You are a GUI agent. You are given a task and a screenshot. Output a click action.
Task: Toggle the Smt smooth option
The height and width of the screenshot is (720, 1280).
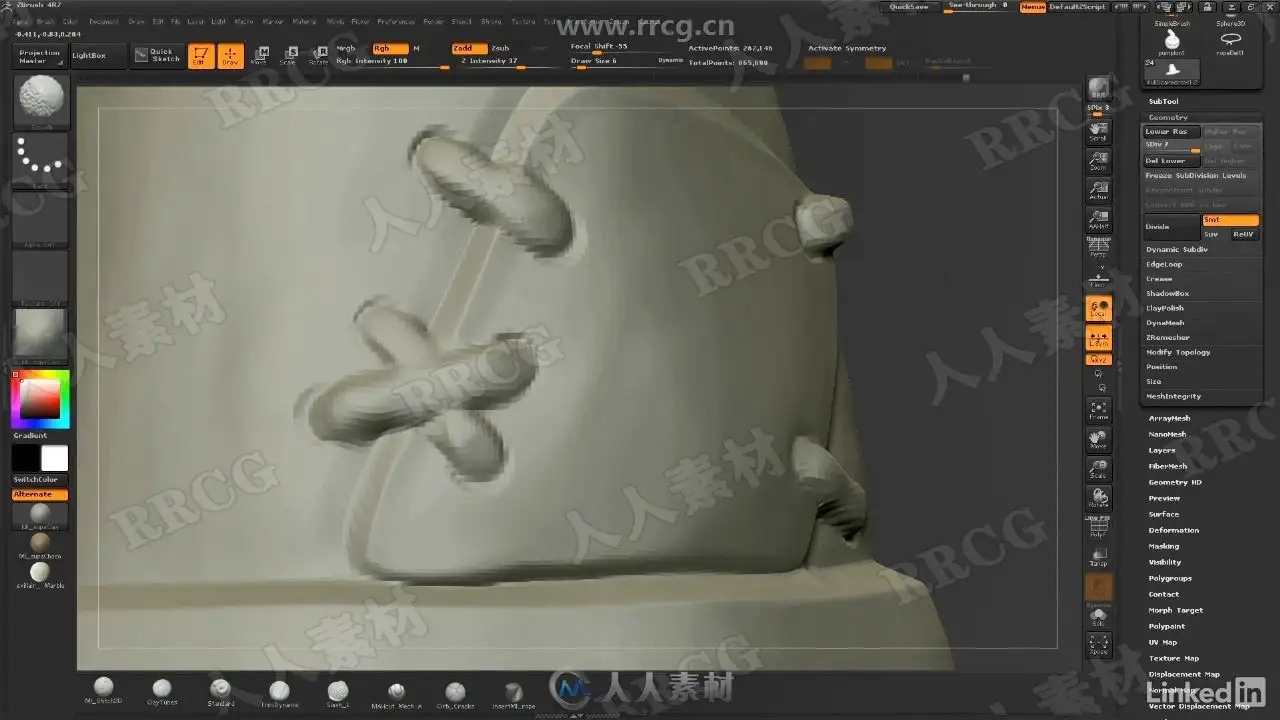(1230, 220)
